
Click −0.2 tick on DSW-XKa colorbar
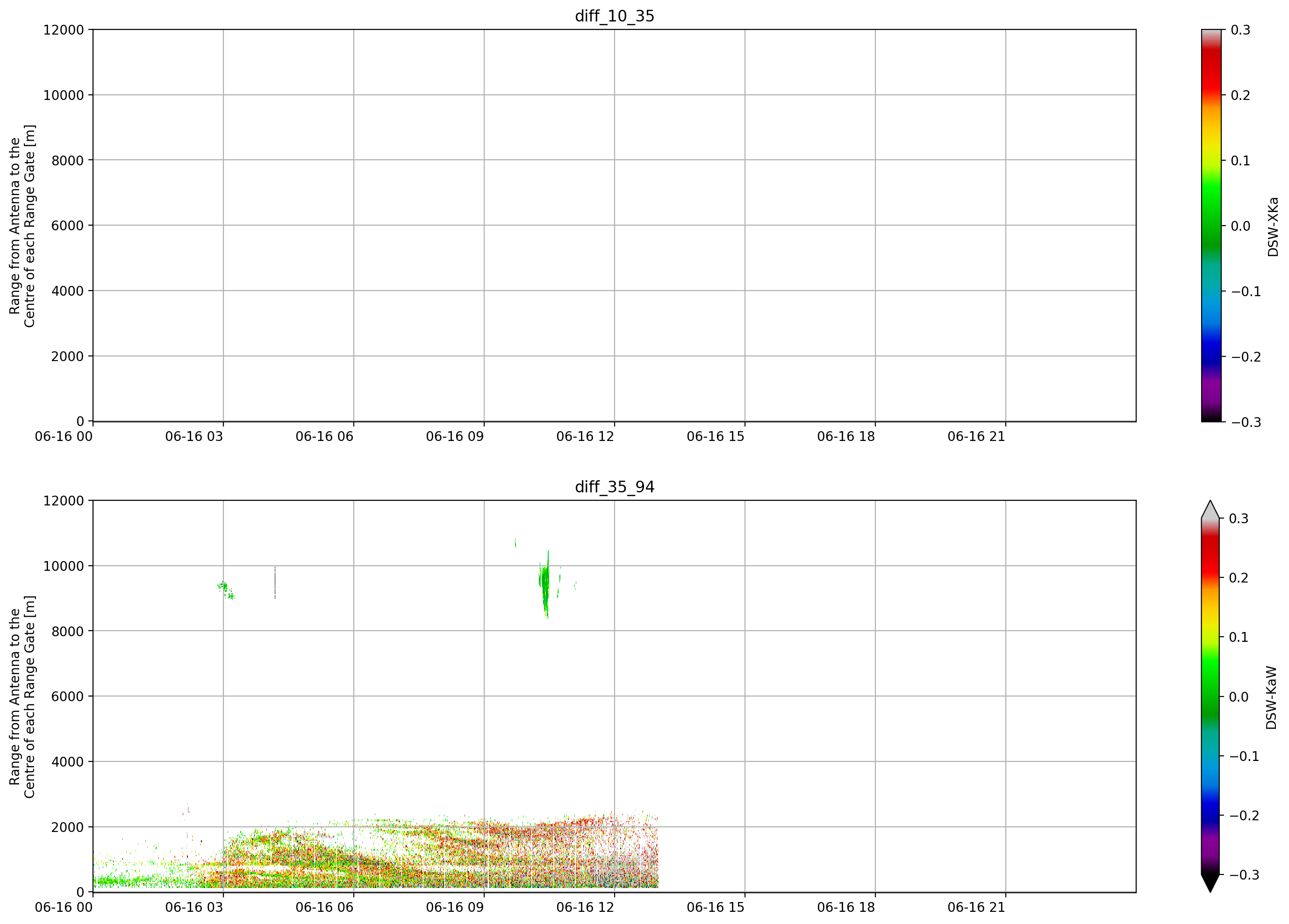point(1246,356)
